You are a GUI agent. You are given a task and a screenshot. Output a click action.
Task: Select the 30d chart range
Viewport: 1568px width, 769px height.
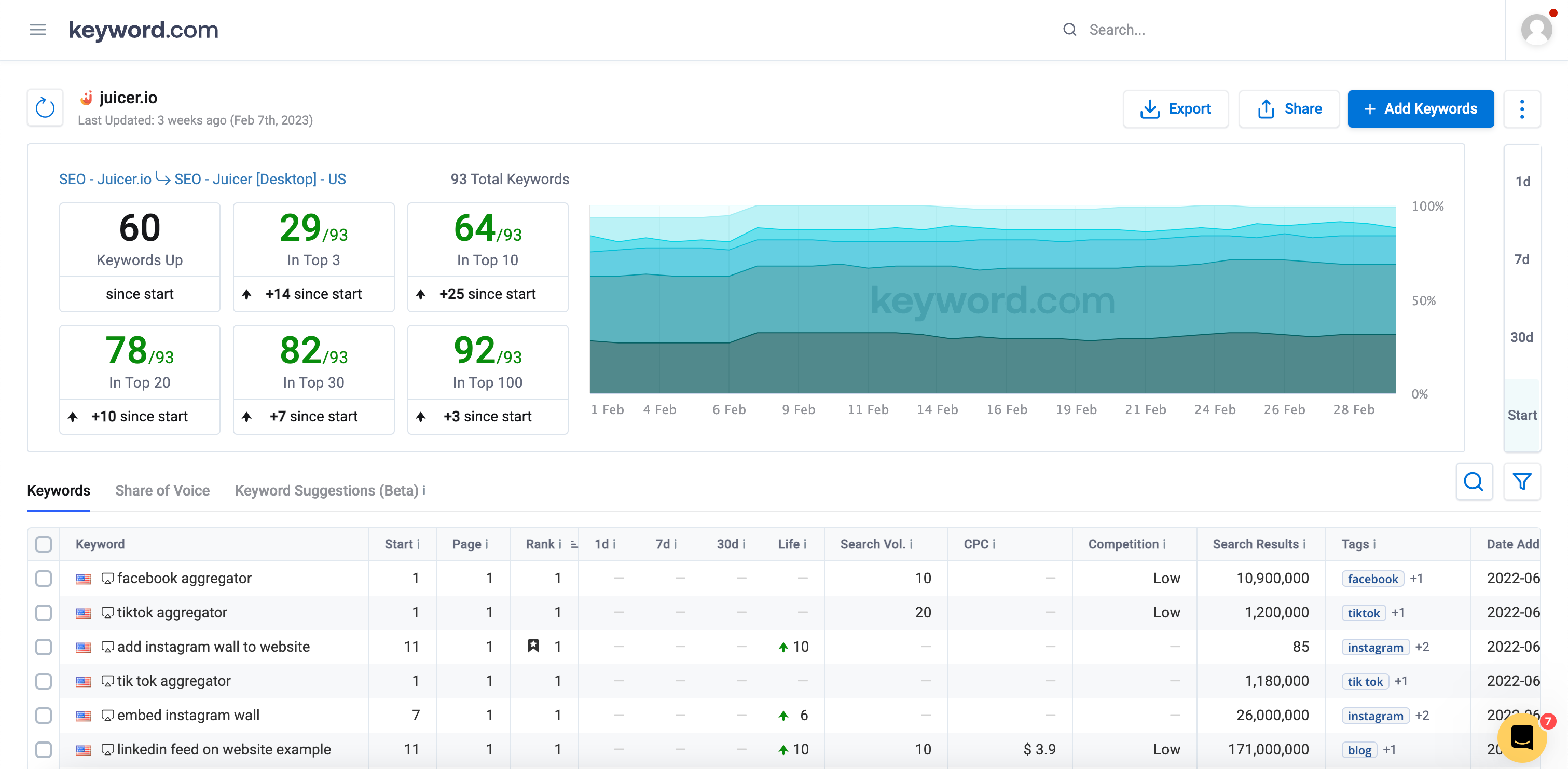point(1522,337)
